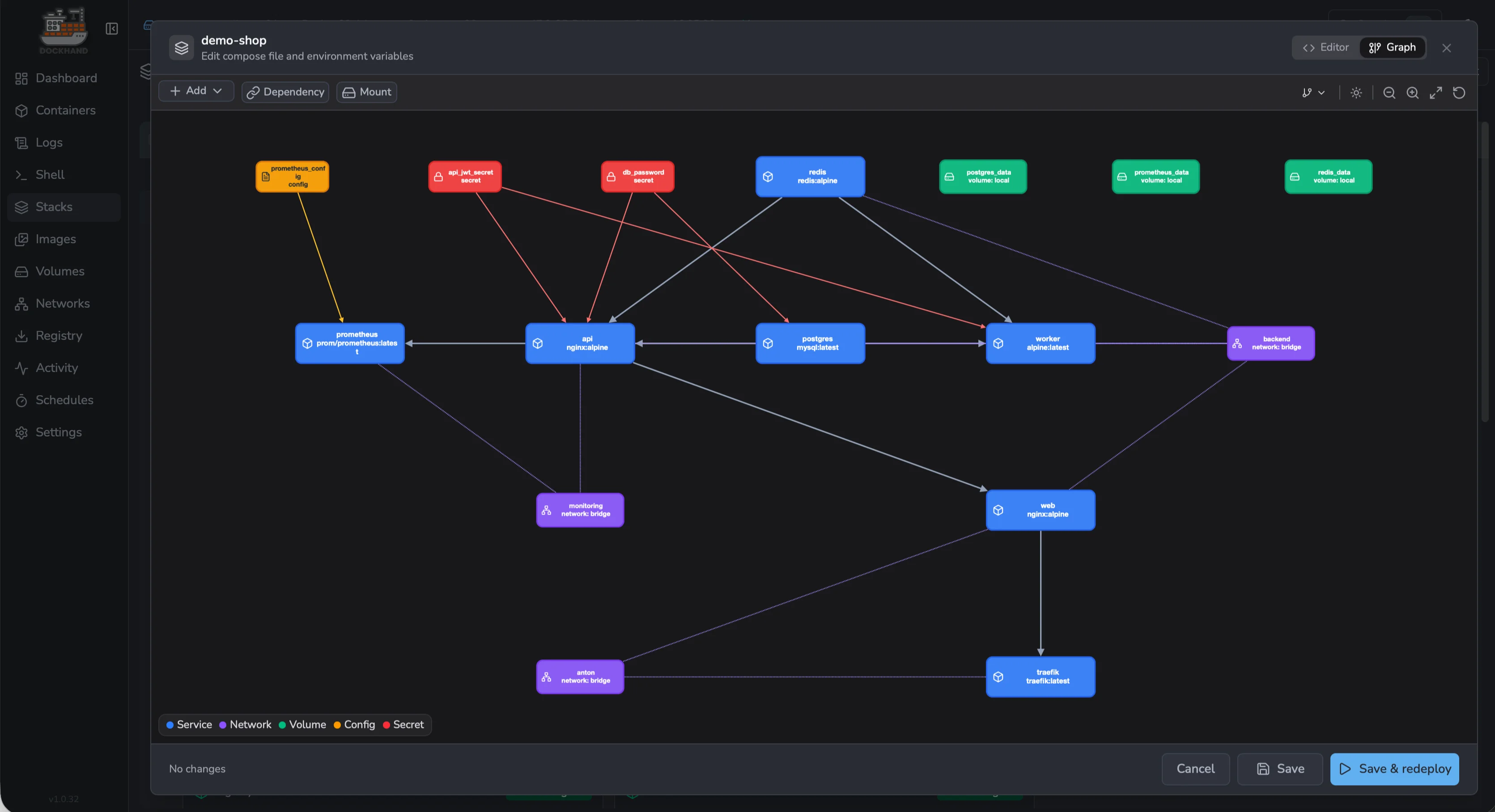Open the graph layout direction dropdown

coord(1313,93)
